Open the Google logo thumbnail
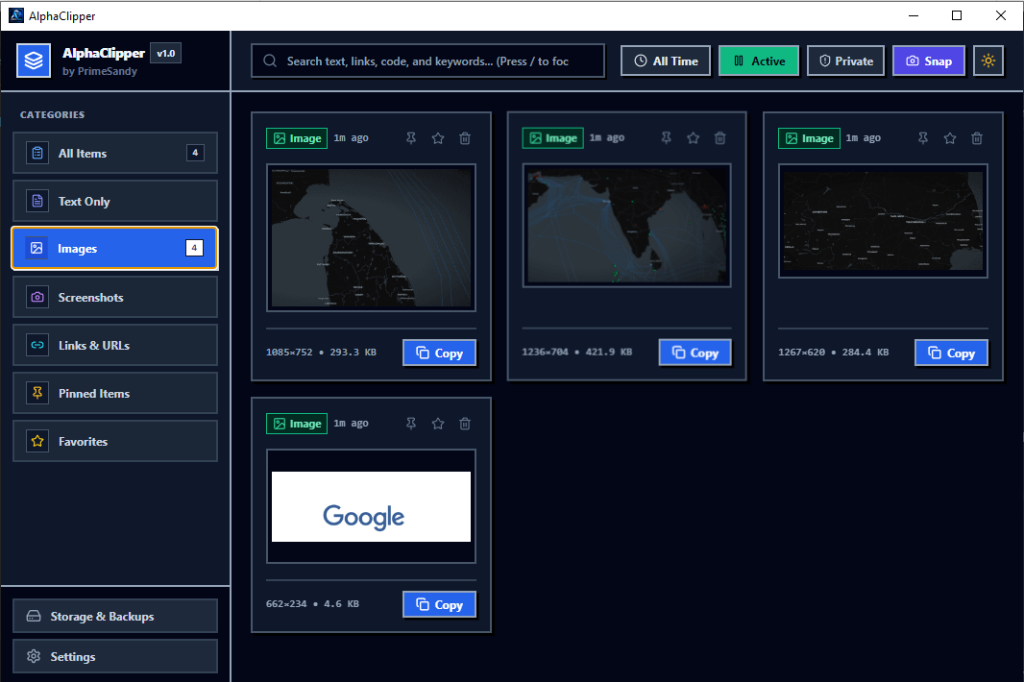The width and height of the screenshot is (1024, 682). click(371, 506)
